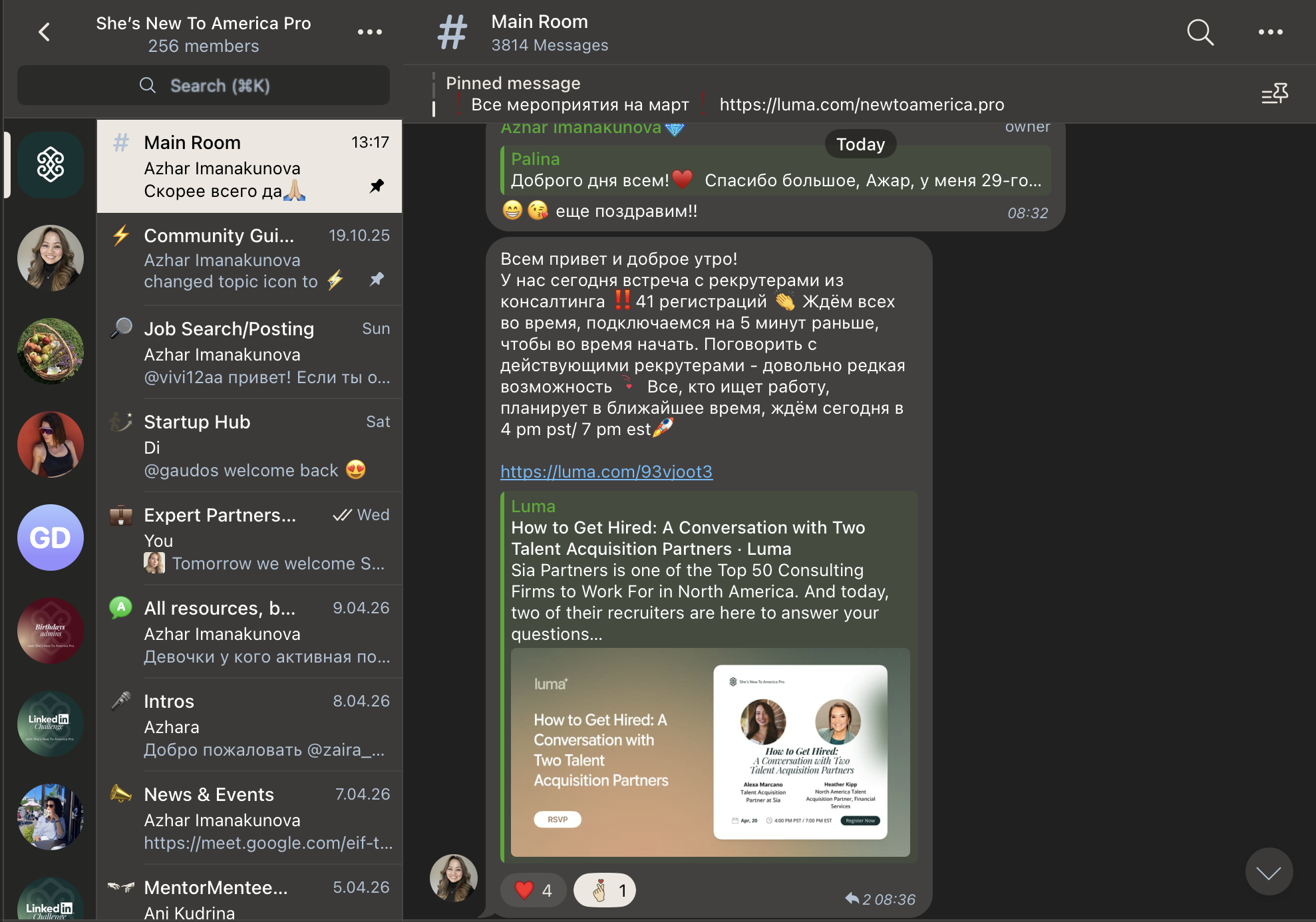
Task: Open the Community Guidelines topic
Action: (x=249, y=259)
